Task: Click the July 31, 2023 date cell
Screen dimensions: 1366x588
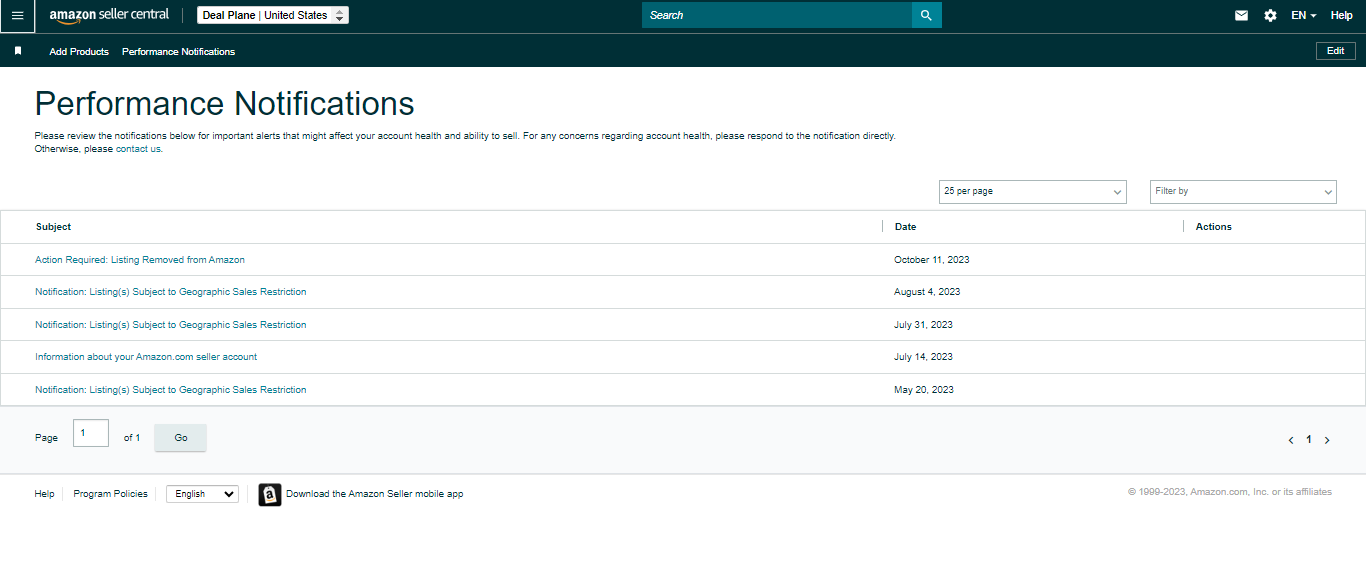Action: (x=923, y=325)
